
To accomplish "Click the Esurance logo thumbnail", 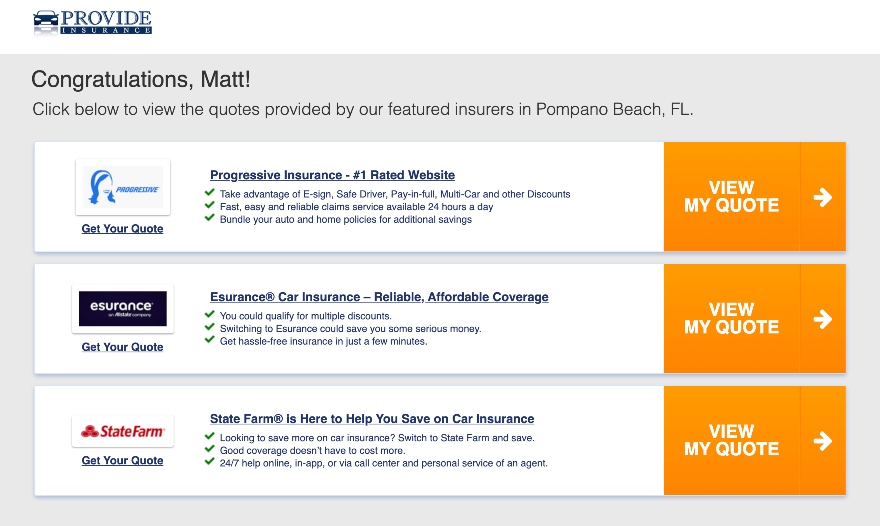I will pyautogui.click(x=123, y=309).
